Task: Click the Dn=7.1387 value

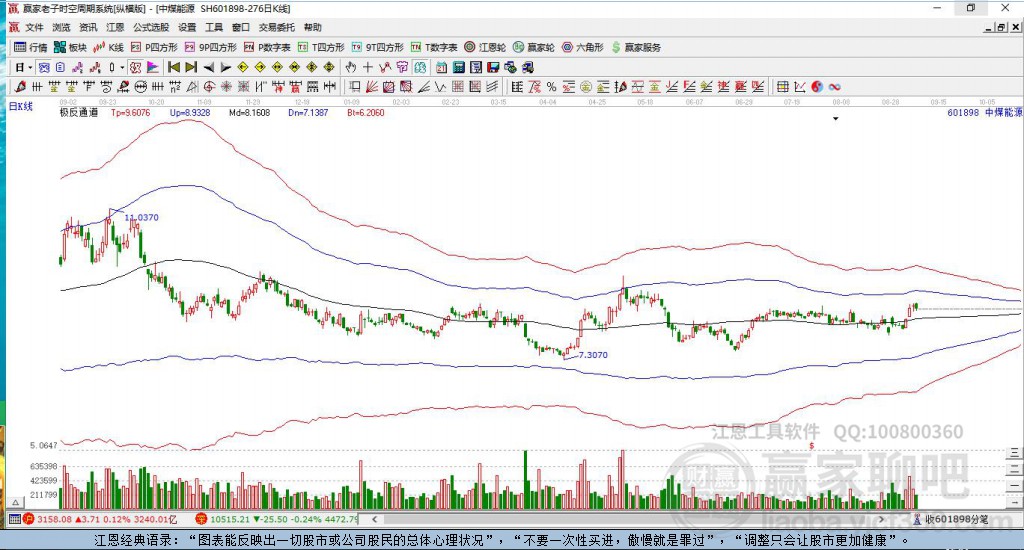Action: coord(308,112)
